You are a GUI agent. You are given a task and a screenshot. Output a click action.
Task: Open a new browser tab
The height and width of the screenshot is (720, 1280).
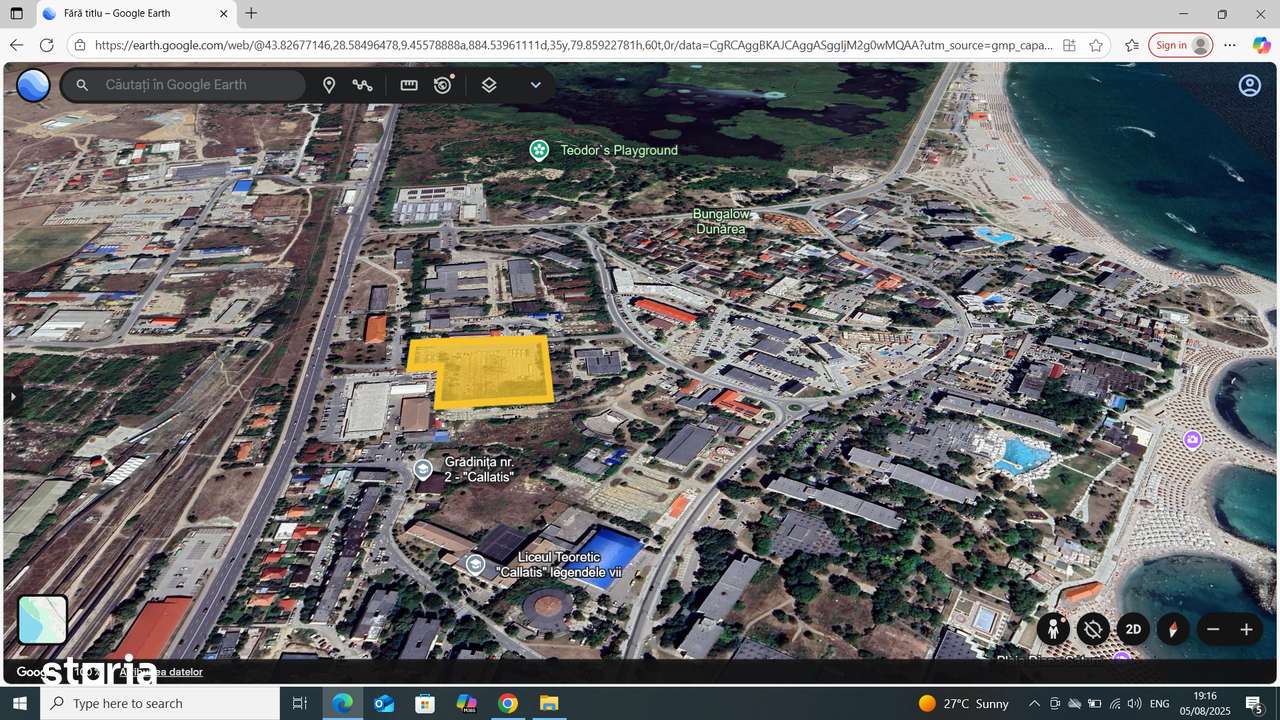pyautogui.click(x=251, y=14)
